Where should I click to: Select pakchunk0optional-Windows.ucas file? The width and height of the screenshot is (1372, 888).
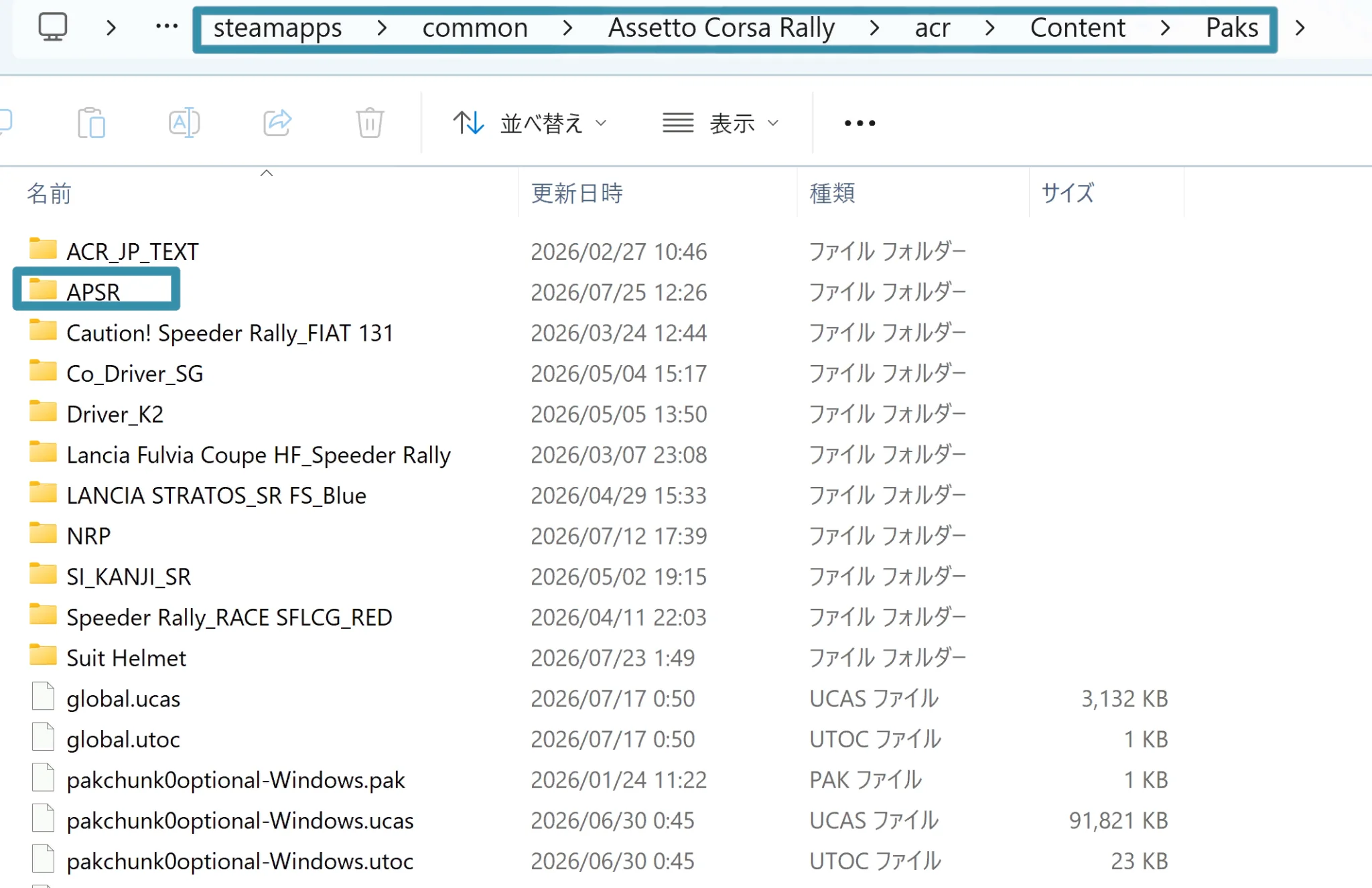point(240,821)
